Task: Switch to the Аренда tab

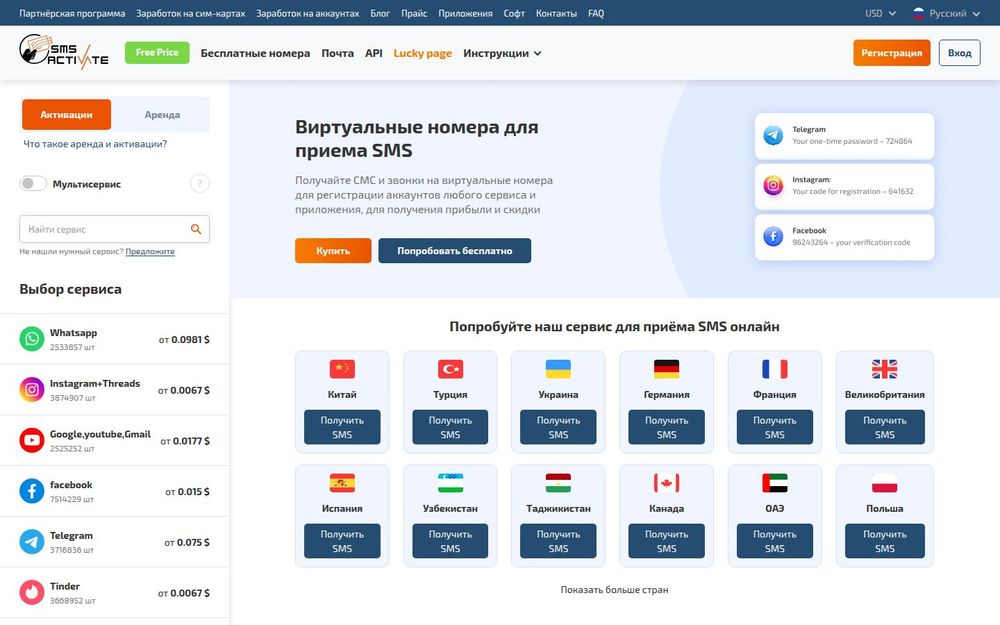Action: (162, 115)
